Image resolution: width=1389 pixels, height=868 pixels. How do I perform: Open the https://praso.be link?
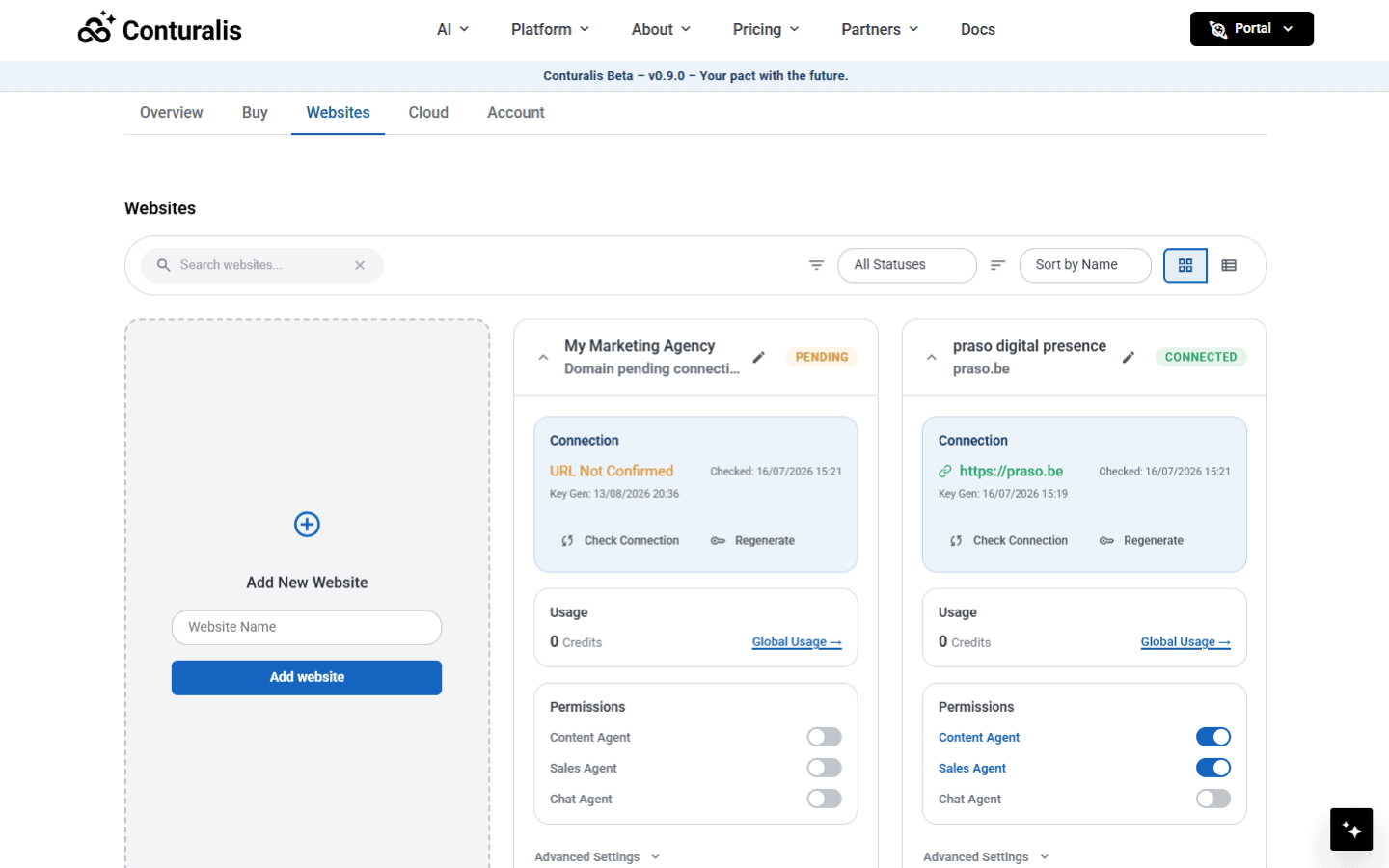click(x=1011, y=472)
